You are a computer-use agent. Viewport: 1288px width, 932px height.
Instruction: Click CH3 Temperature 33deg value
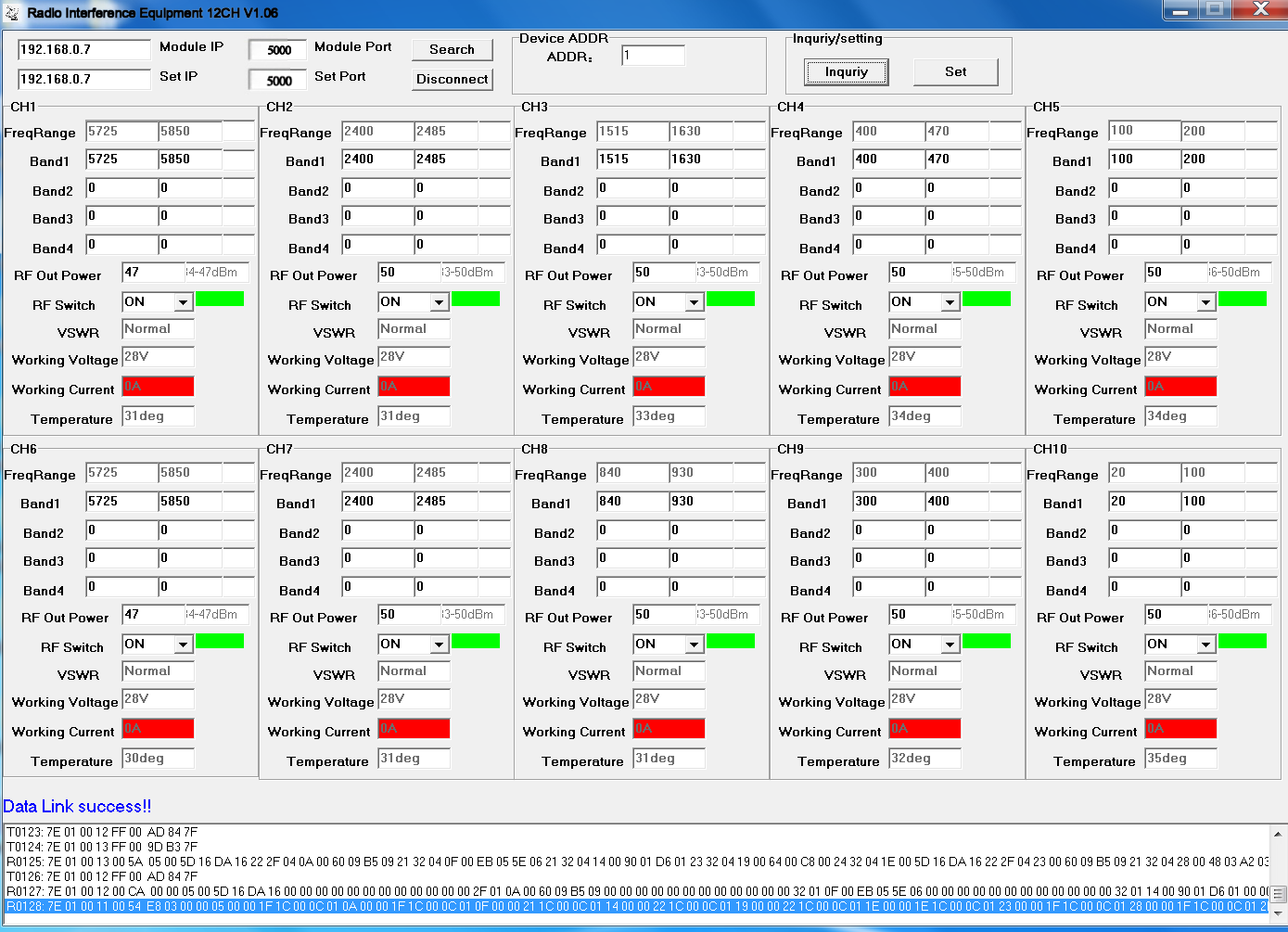pos(669,416)
